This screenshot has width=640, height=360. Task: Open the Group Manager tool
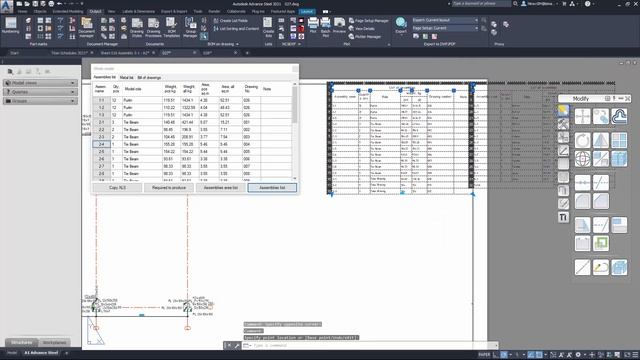(x=190, y=27)
